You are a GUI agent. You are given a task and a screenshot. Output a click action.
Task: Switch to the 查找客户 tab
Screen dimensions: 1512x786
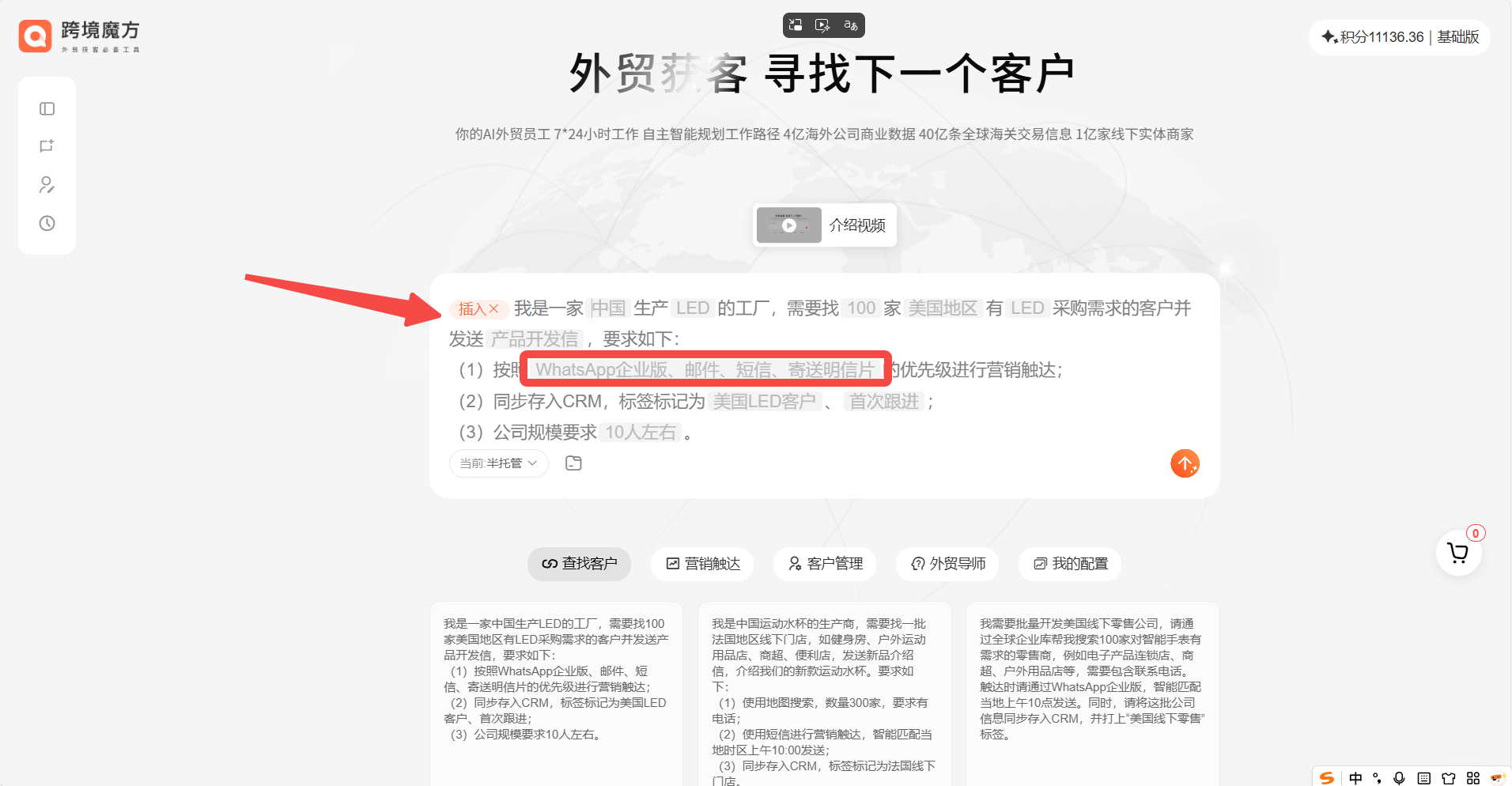tap(579, 564)
